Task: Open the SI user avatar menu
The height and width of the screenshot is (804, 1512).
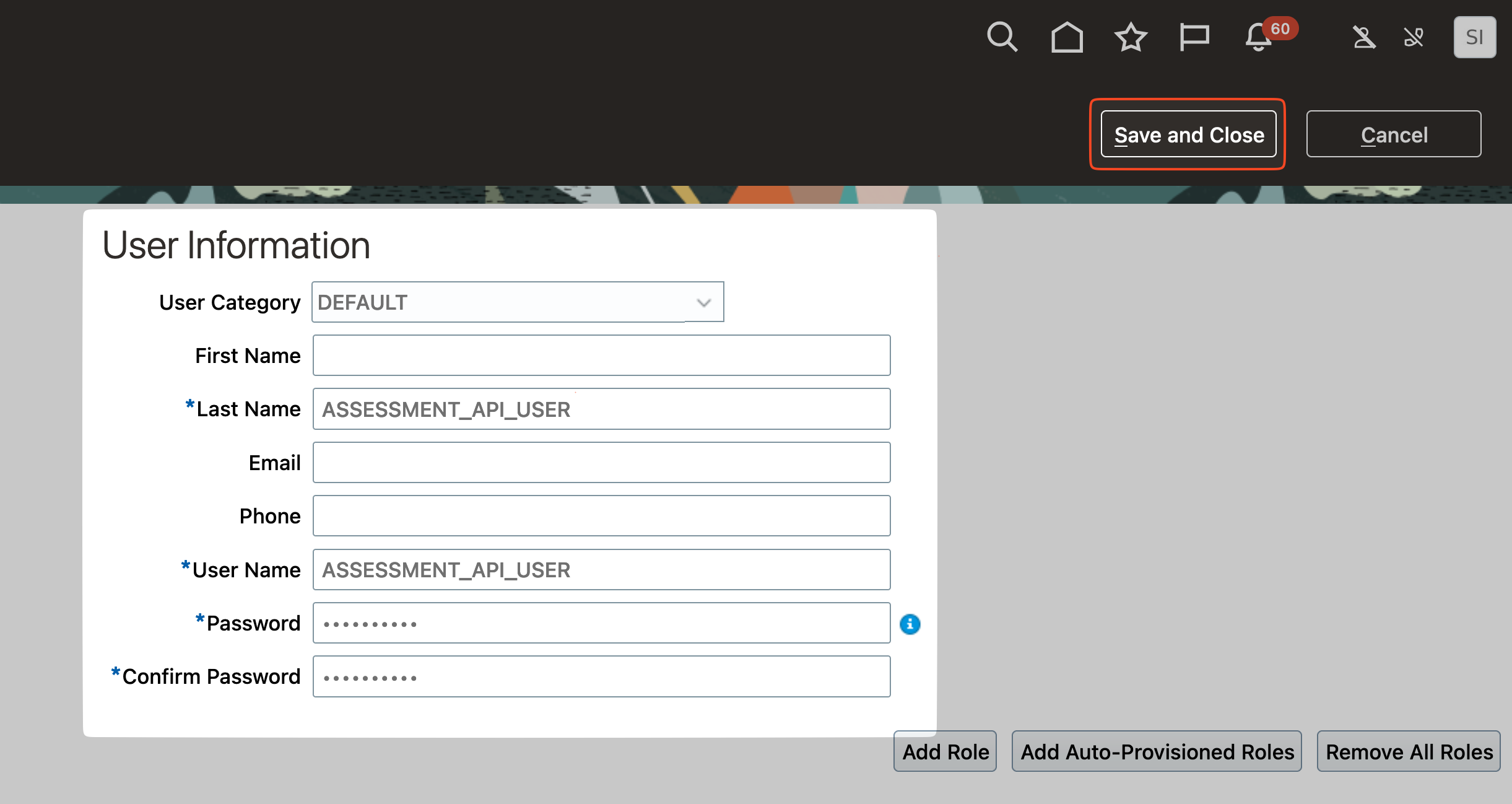Action: click(1474, 37)
